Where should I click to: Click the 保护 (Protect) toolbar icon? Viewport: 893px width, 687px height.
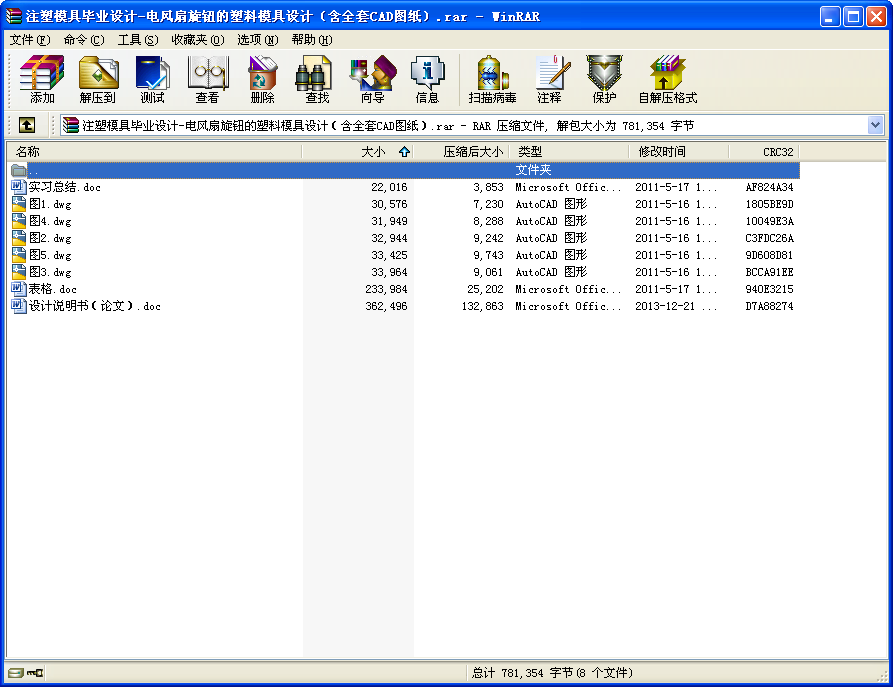(604, 79)
